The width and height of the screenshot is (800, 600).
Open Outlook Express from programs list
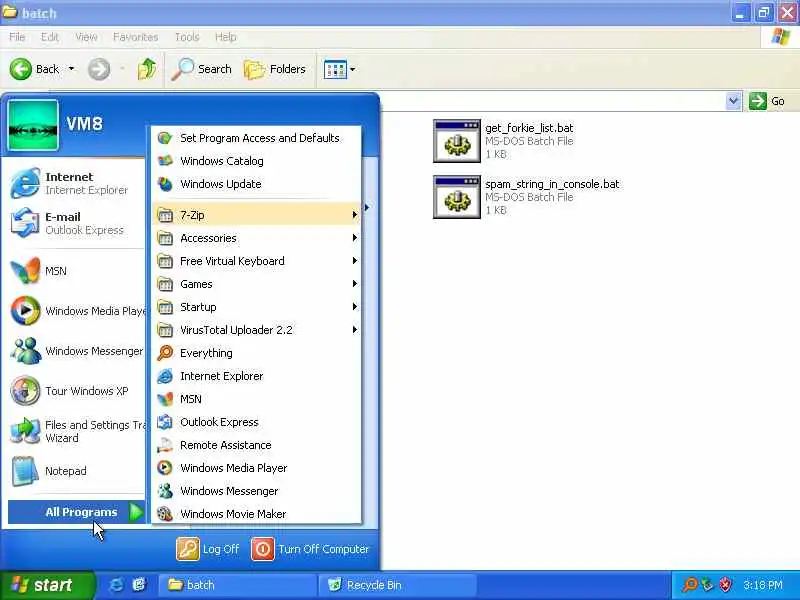point(257,421)
